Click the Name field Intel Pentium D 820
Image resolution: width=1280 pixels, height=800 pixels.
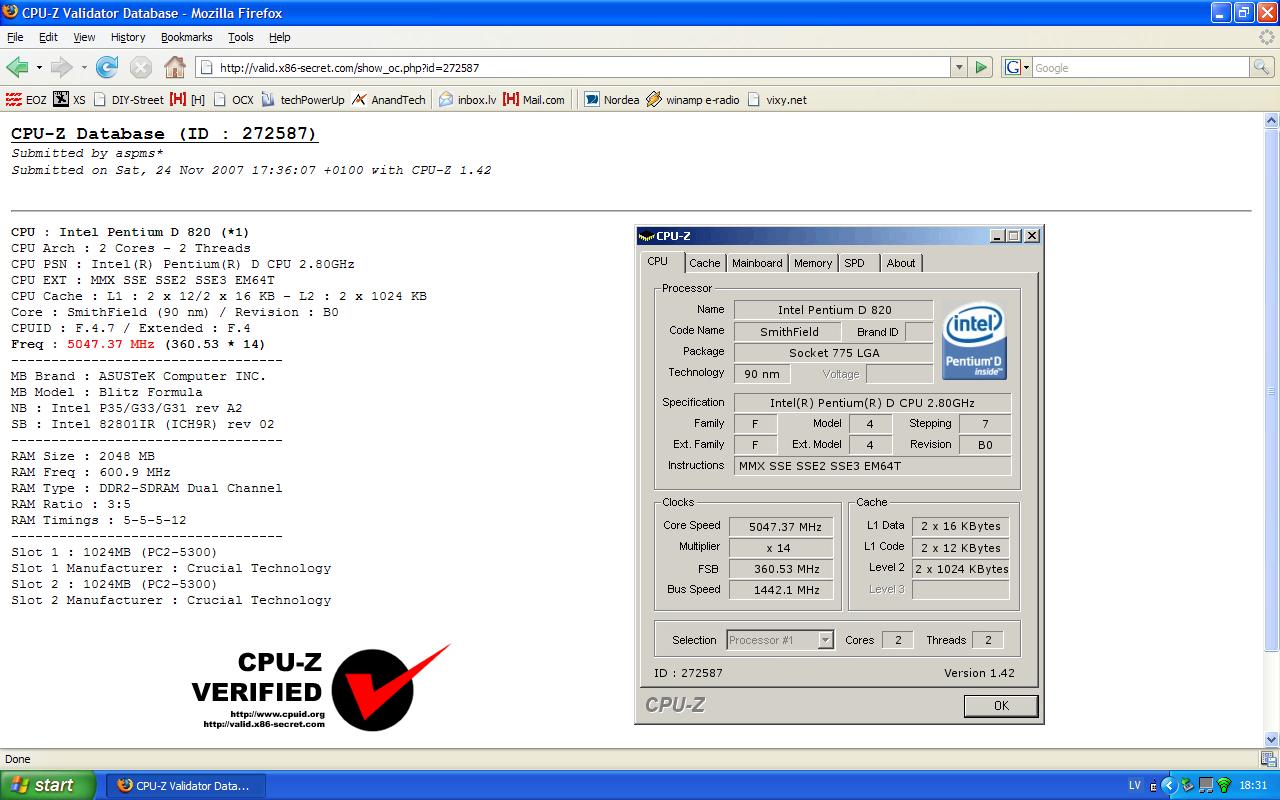834,310
